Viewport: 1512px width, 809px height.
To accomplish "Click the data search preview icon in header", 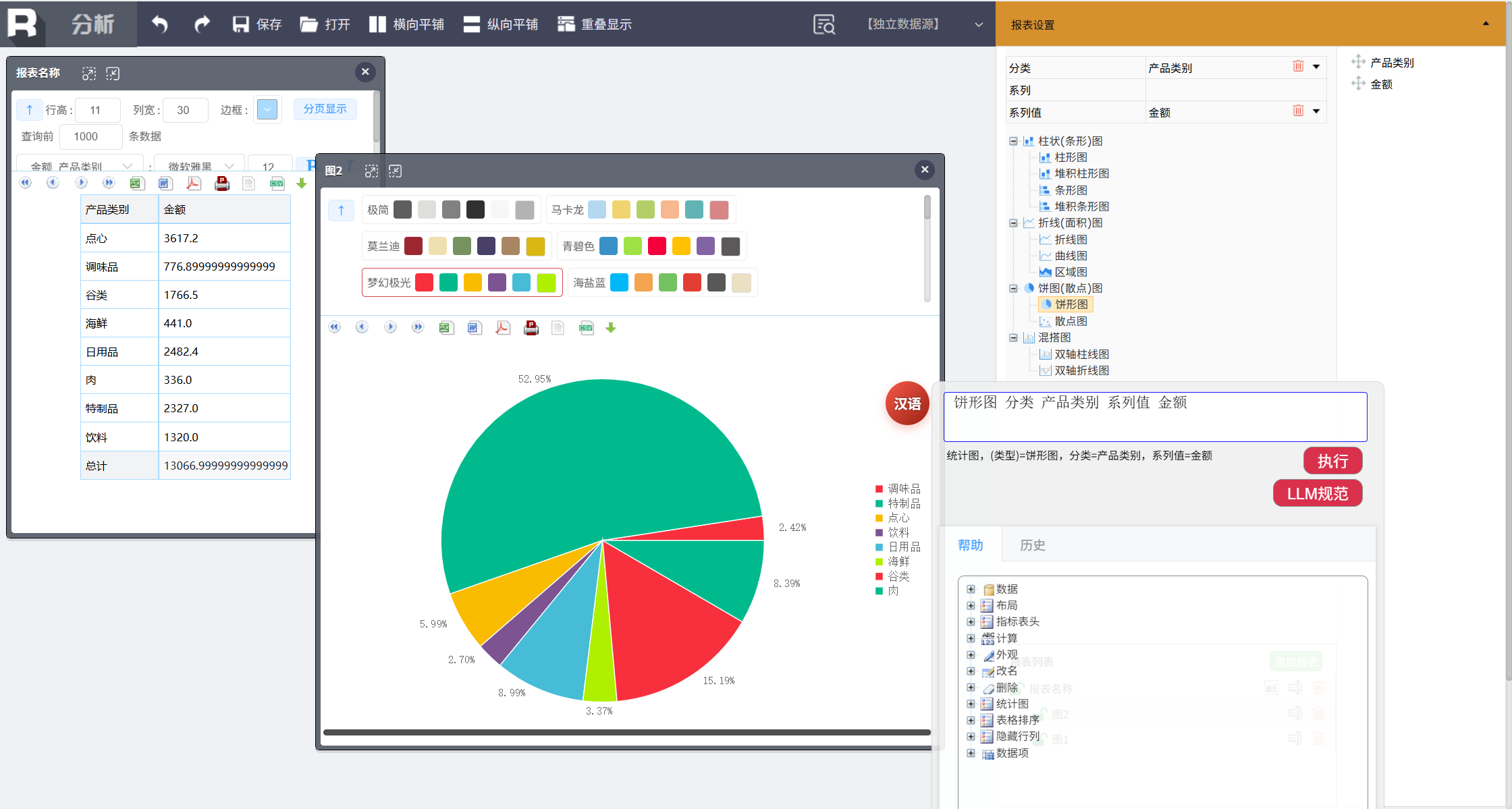I will tap(824, 24).
